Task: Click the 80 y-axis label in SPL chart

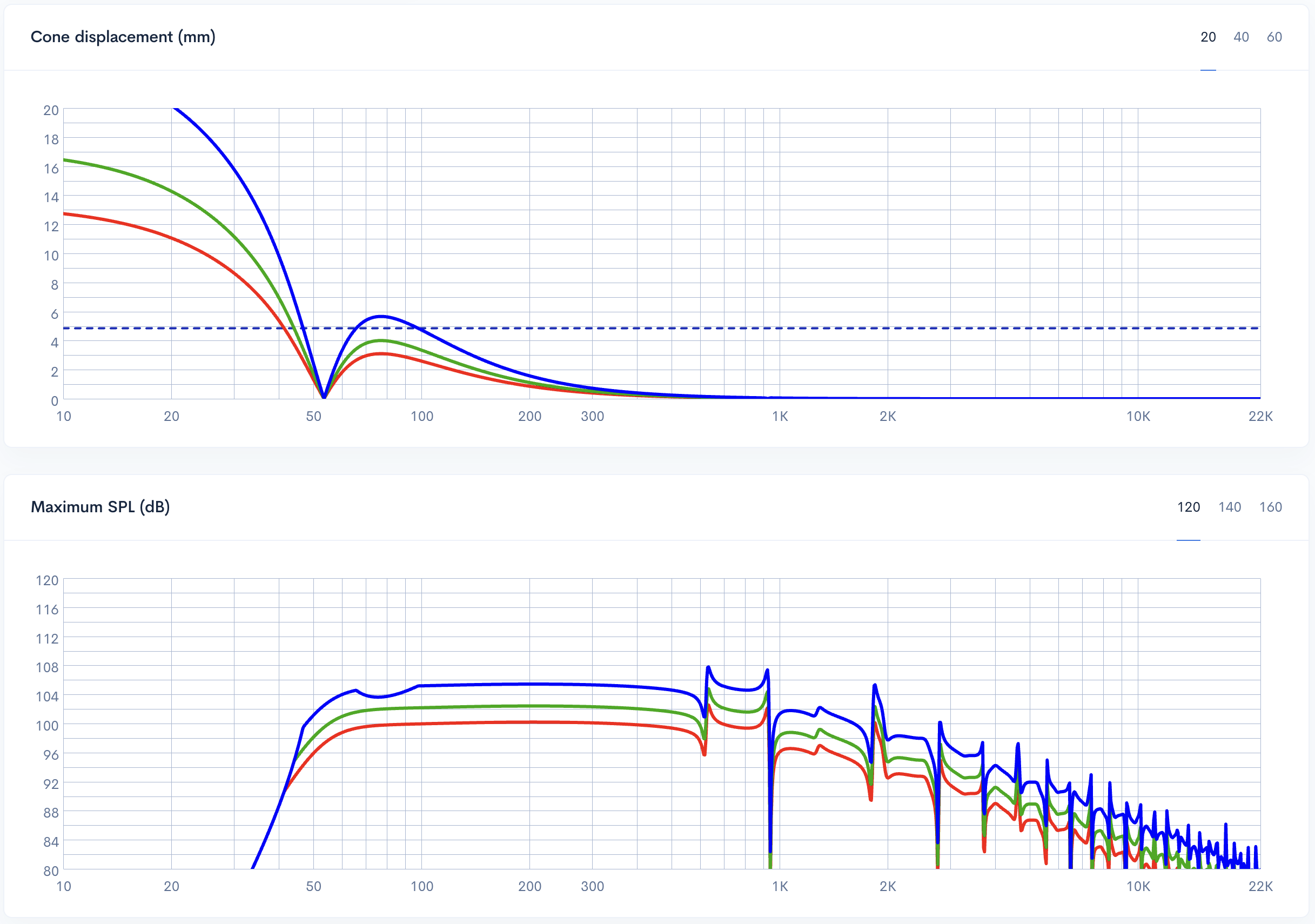Action: click(x=51, y=871)
